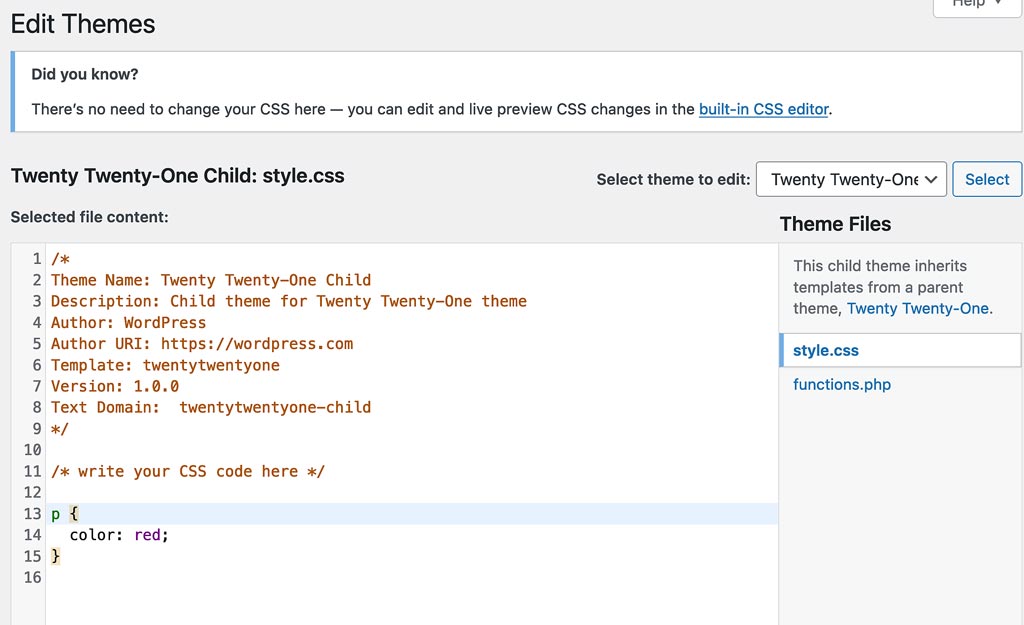Click the 'Twenty Twenty-One Child: style.css' heading
This screenshot has width=1024, height=625.
click(x=178, y=176)
